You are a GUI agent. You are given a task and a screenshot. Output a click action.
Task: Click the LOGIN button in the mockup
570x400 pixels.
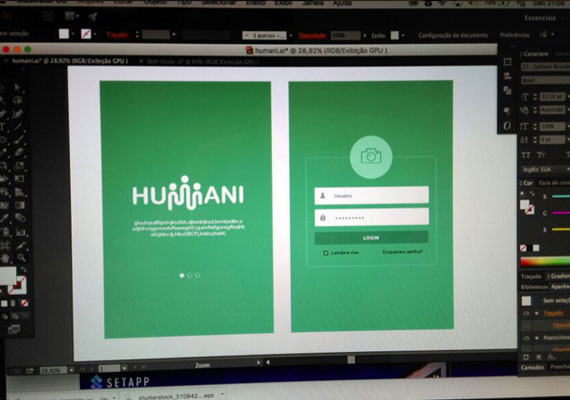coord(371,238)
